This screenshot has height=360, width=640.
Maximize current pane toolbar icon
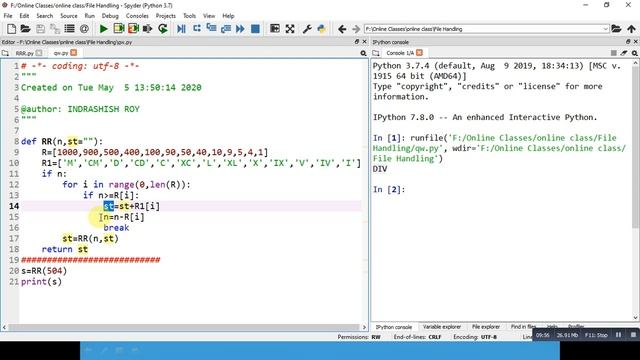pyautogui.click(x=275, y=29)
